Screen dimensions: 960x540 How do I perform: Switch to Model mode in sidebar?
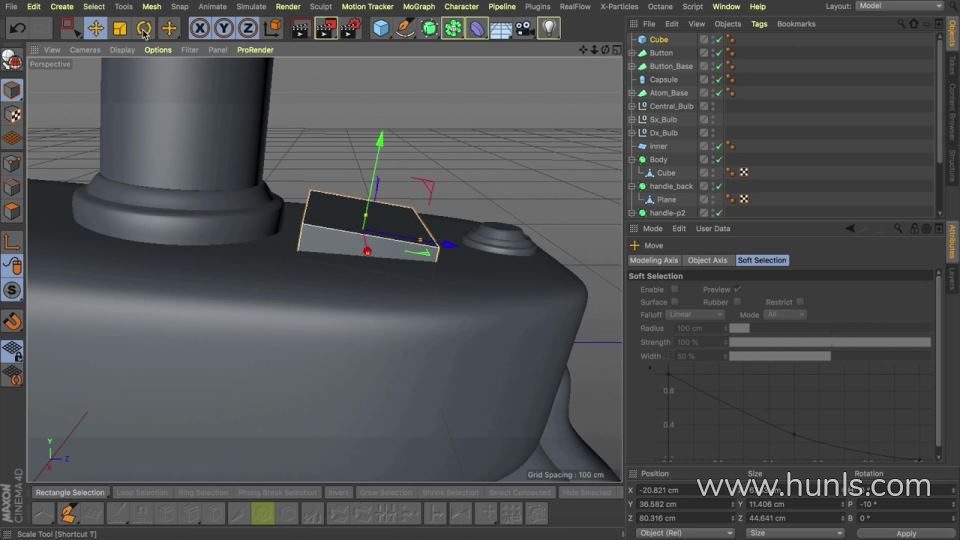12,90
